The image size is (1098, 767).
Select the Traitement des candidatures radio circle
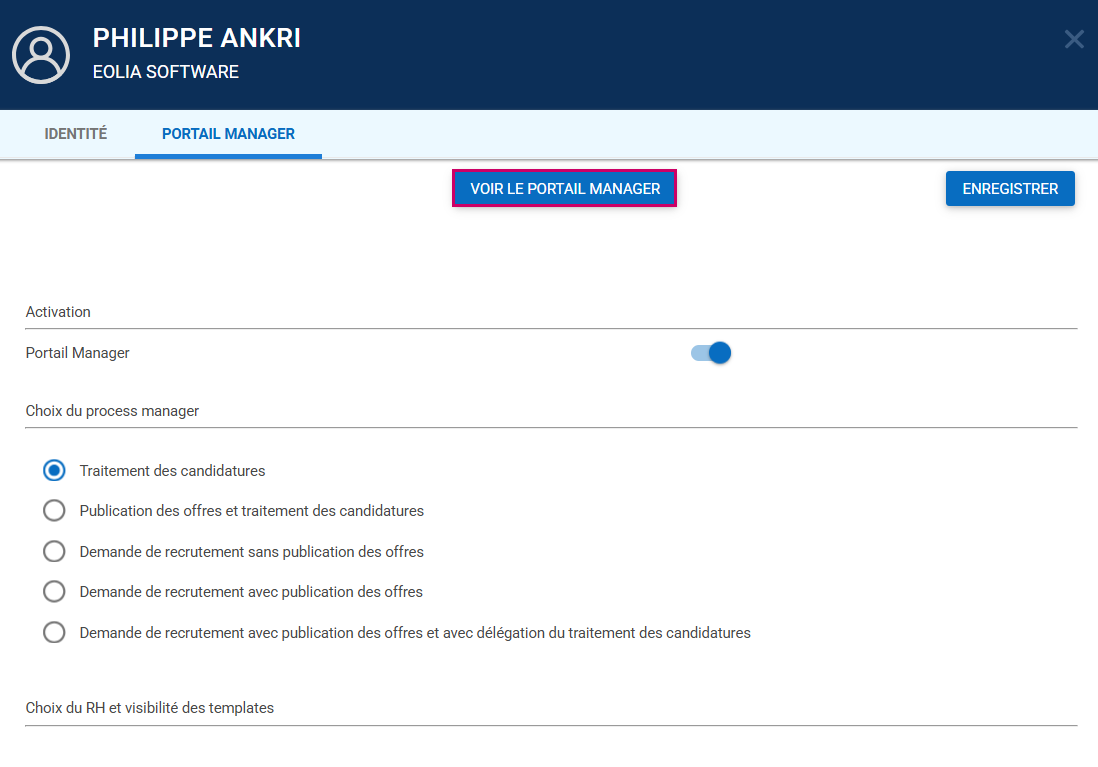54,470
